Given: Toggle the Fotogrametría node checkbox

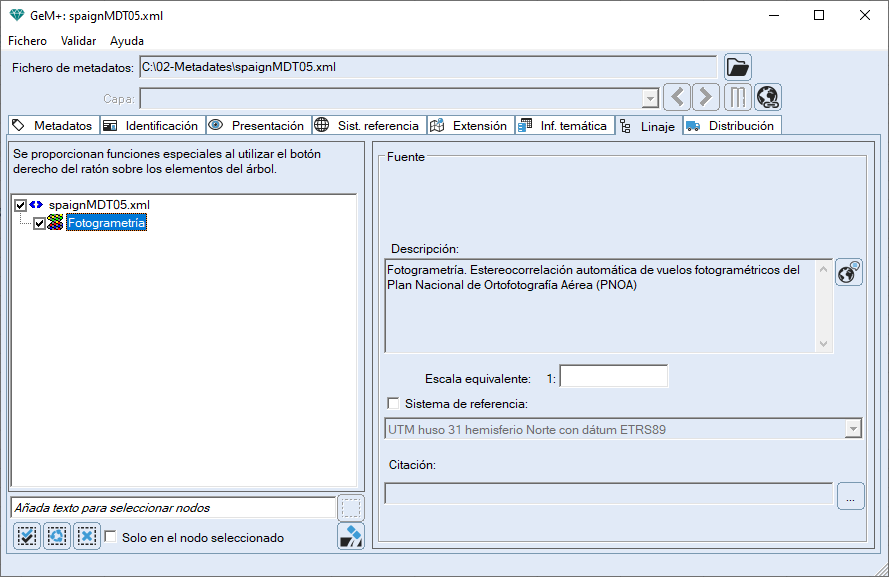Looking at the screenshot, I should pos(40,224).
